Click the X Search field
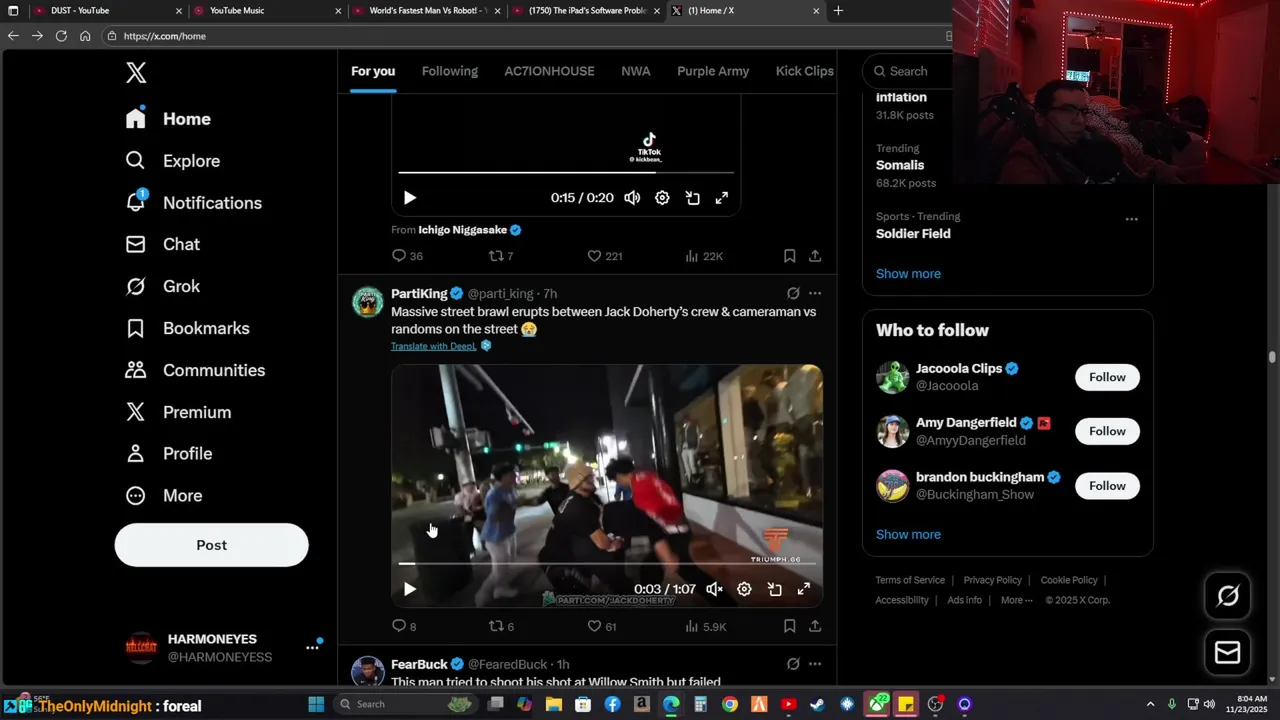The width and height of the screenshot is (1280, 720). [908, 71]
